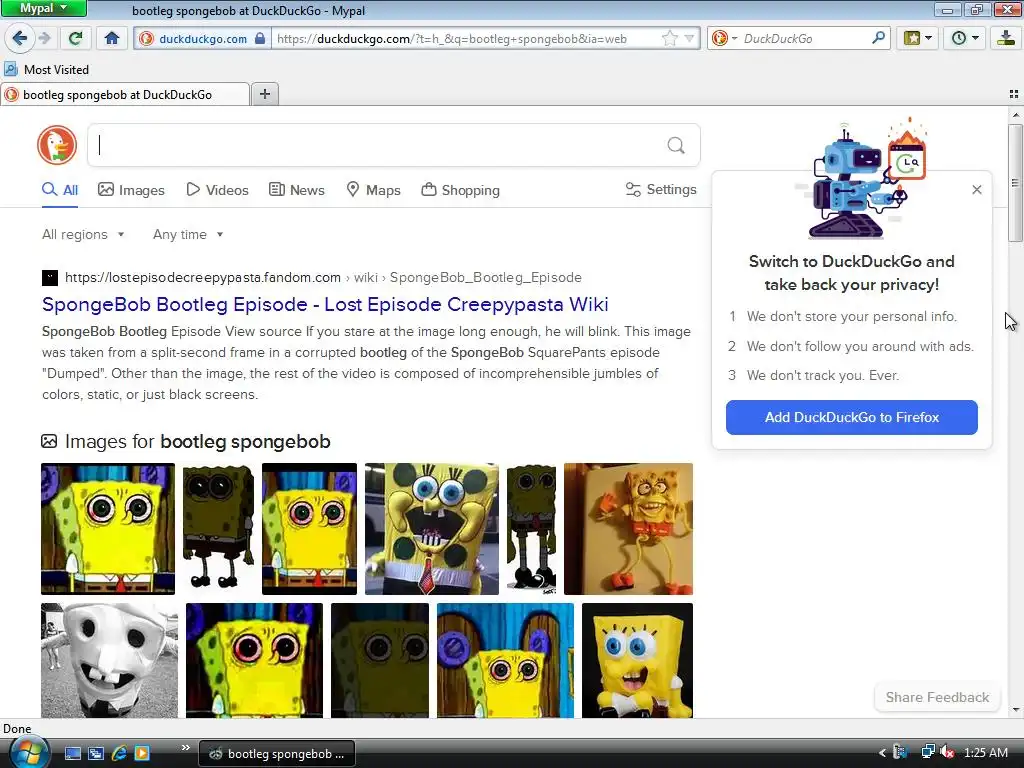Click the magnifier in the browser search box

878,38
